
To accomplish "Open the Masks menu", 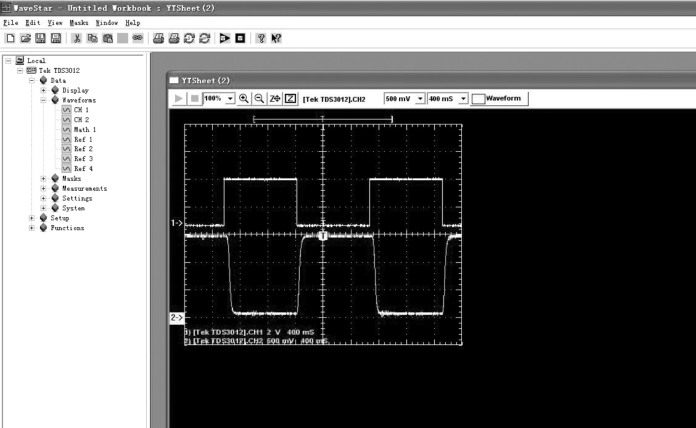I will click(x=79, y=23).
